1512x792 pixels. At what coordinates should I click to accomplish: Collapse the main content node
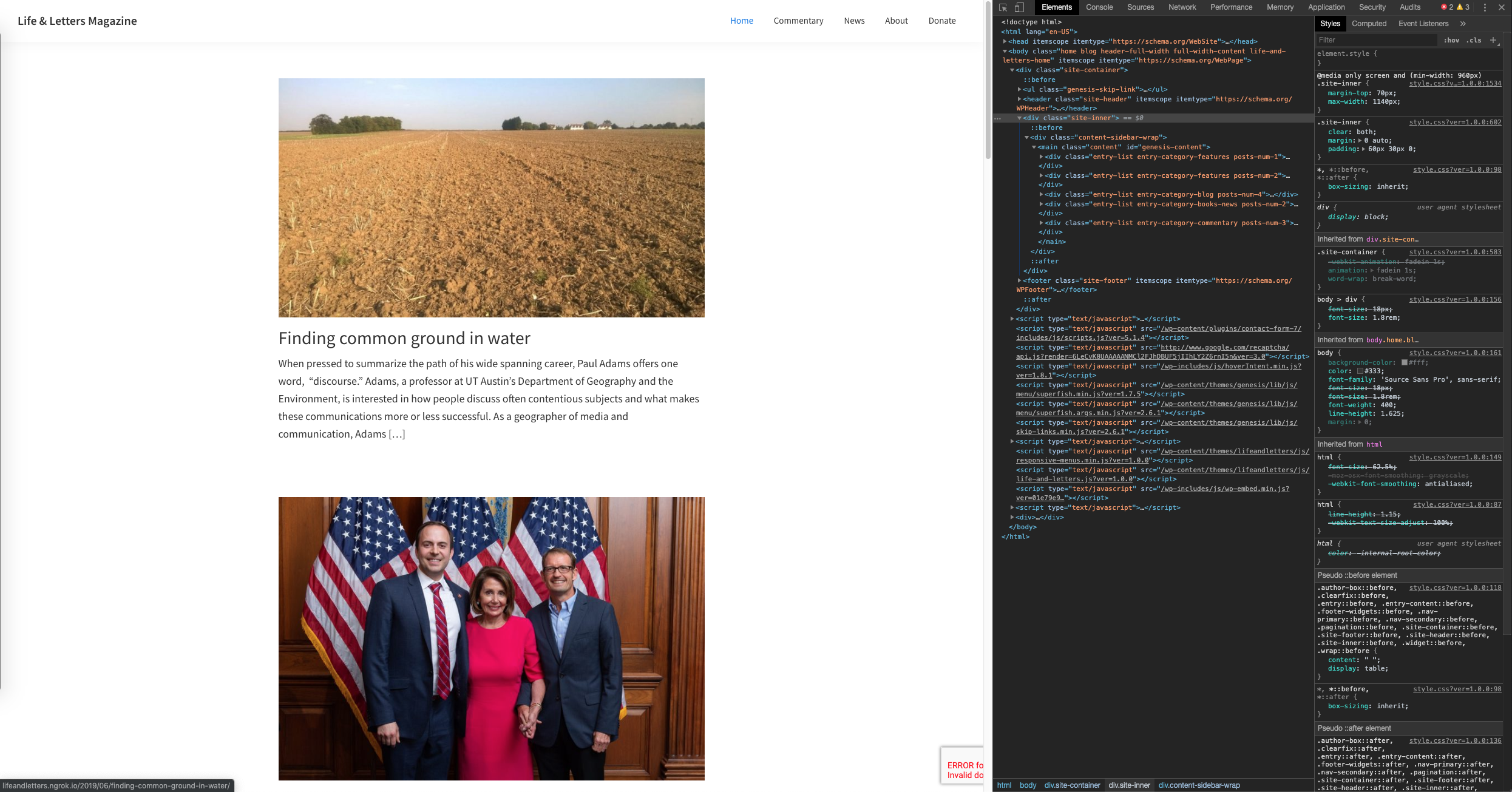pyautogui.click(x=1034, y=147)
